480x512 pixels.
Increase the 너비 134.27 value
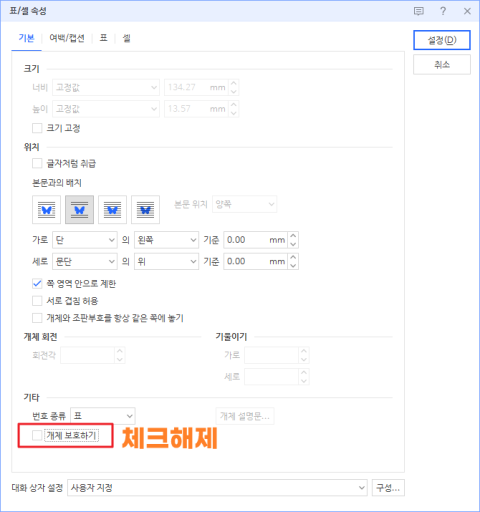234,84
